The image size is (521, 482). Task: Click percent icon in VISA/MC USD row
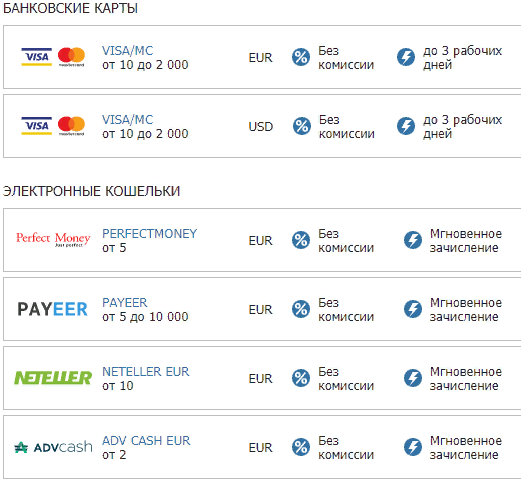click(x=302, y=126)
